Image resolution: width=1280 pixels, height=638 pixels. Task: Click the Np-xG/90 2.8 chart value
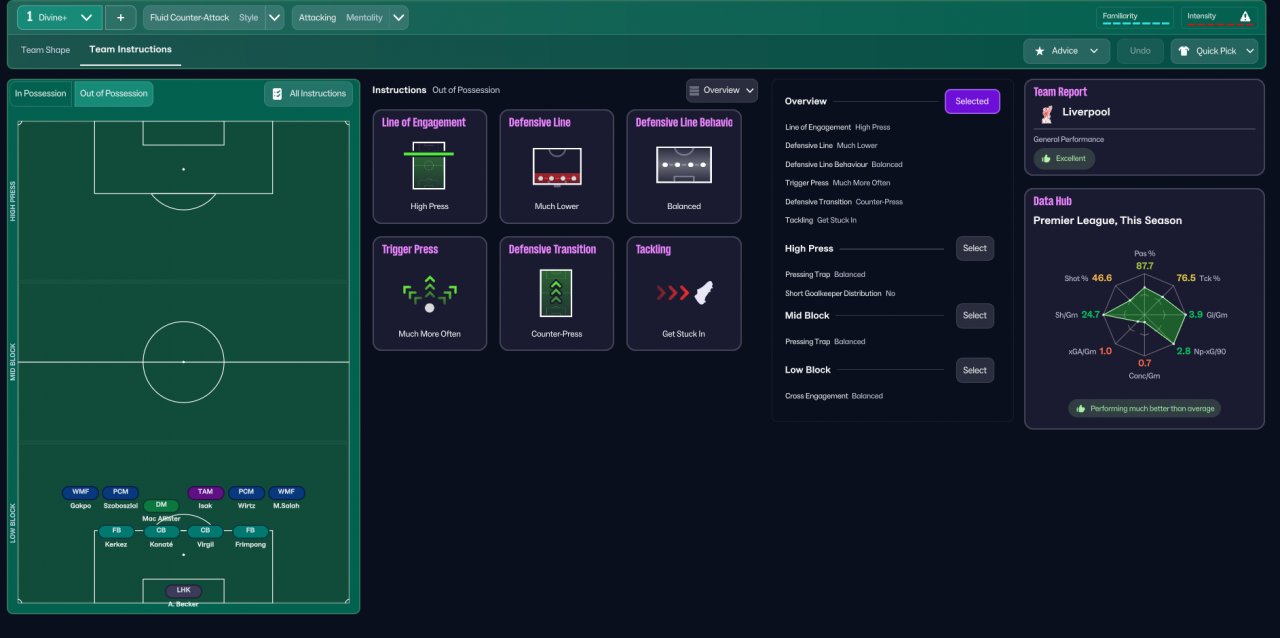click(x=1184, y=351)
